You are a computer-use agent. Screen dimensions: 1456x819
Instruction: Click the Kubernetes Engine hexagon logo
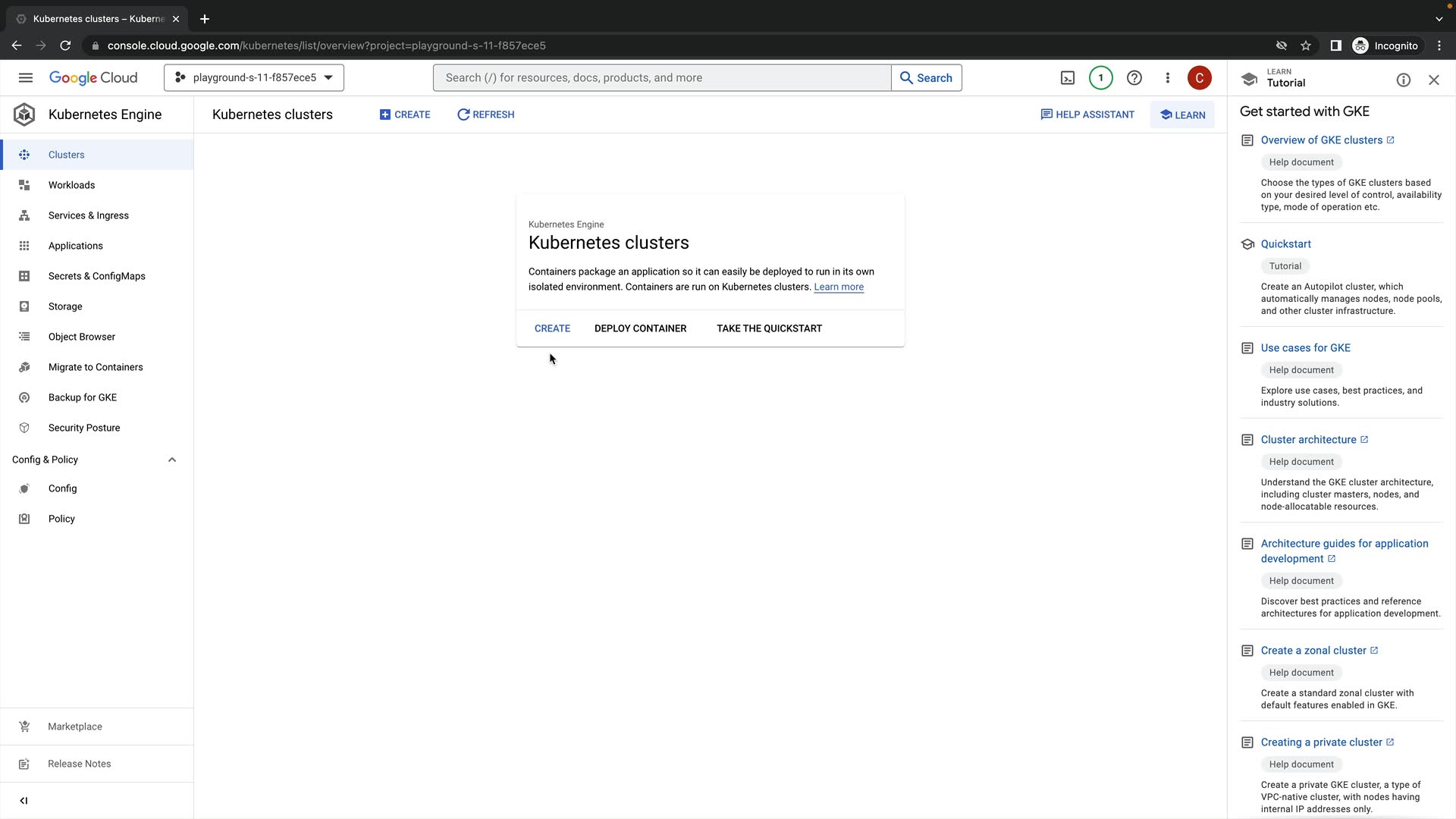24,115
